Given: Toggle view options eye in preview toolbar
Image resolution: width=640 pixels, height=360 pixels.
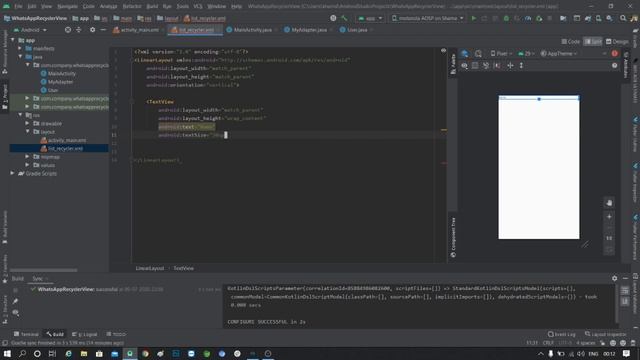Looking at the screenshot, I should point(464,66).
